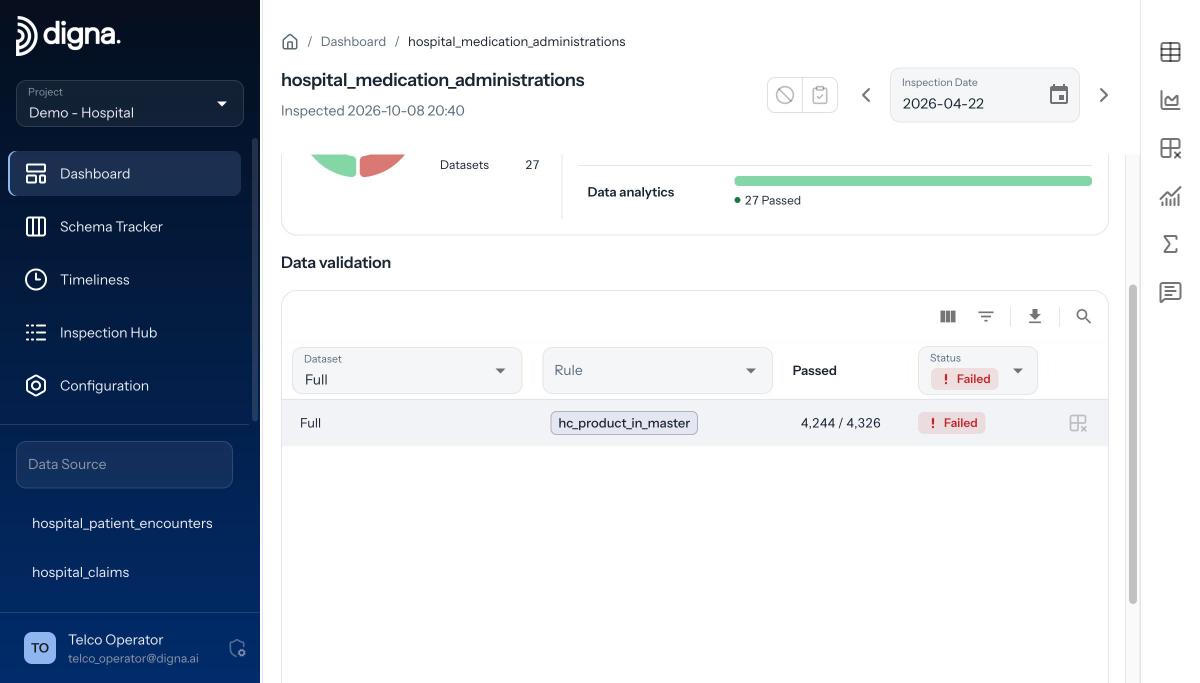This screenshot has width=1200, height=683.
Task: Open the Project dropdown Demo - Hospital
Action: (130, 103)
